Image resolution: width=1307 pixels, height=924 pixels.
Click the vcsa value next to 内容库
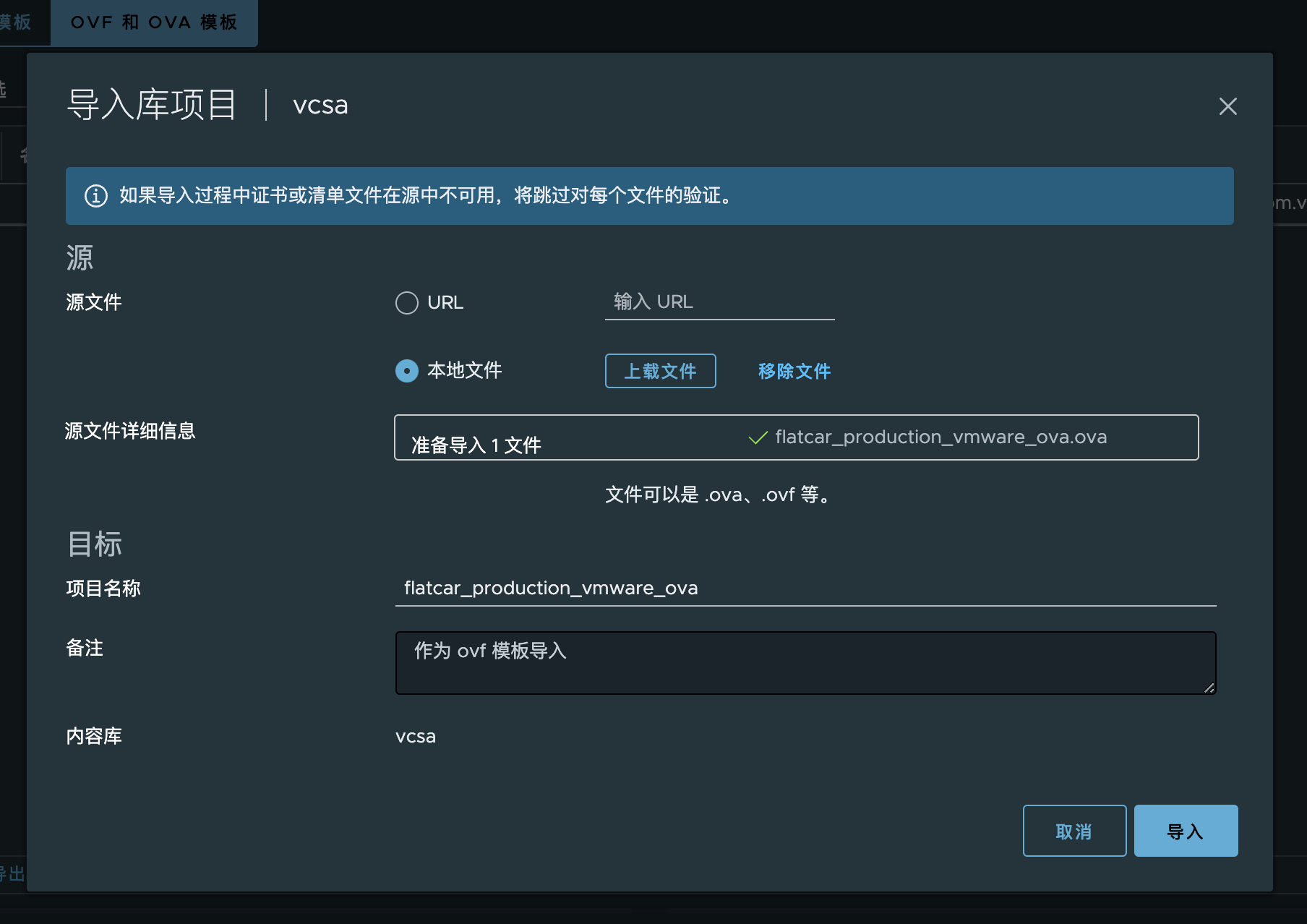pyautogui.click(x=416, y=737)
